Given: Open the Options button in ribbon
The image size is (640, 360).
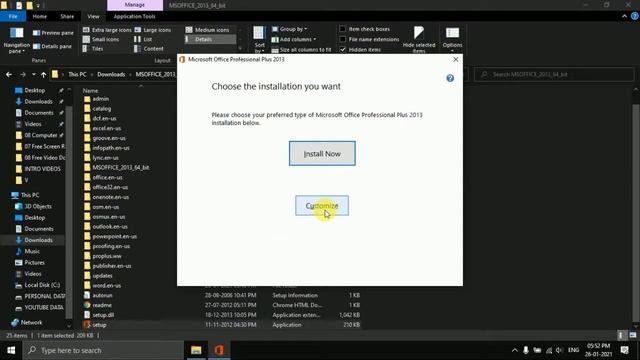Looking at the screenshot, I should pyautogui.click(x=452, y=39).
